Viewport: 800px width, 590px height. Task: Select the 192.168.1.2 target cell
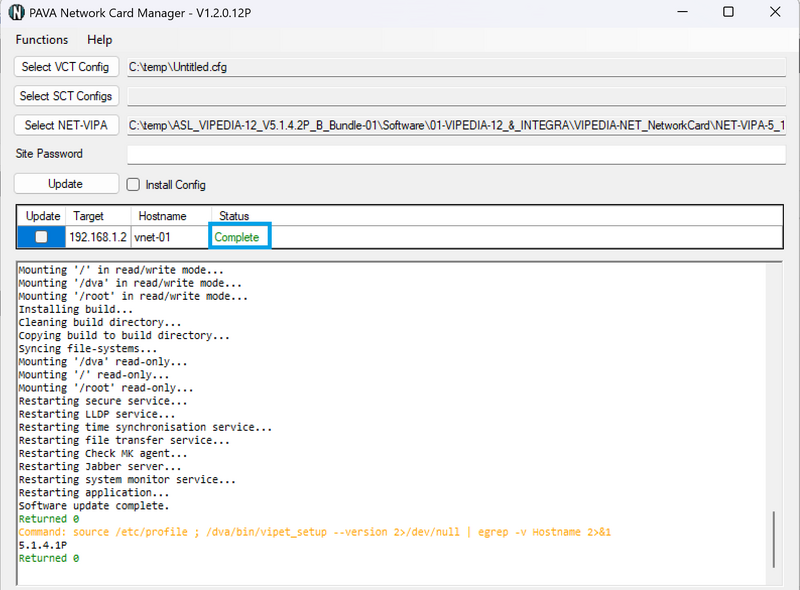(x=98, y=237)
